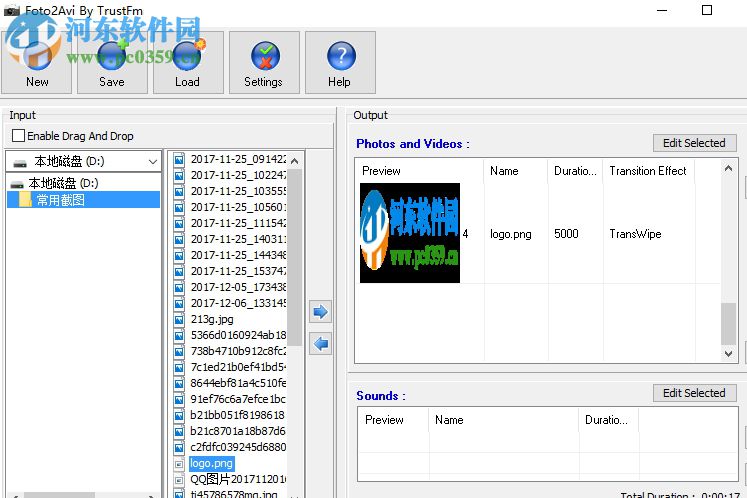The image size is (747, 498).
Task: Click the Load project toolbar button
Action: click(x=188, y=62)
